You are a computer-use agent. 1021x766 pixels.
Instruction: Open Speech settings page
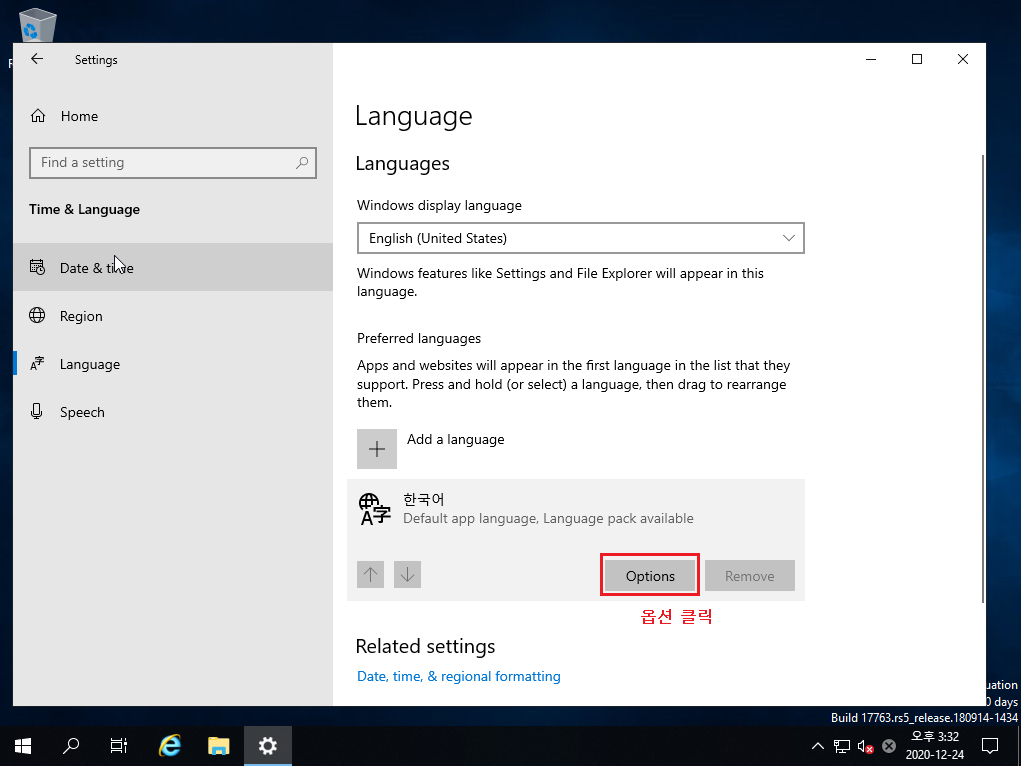point(173,412)
